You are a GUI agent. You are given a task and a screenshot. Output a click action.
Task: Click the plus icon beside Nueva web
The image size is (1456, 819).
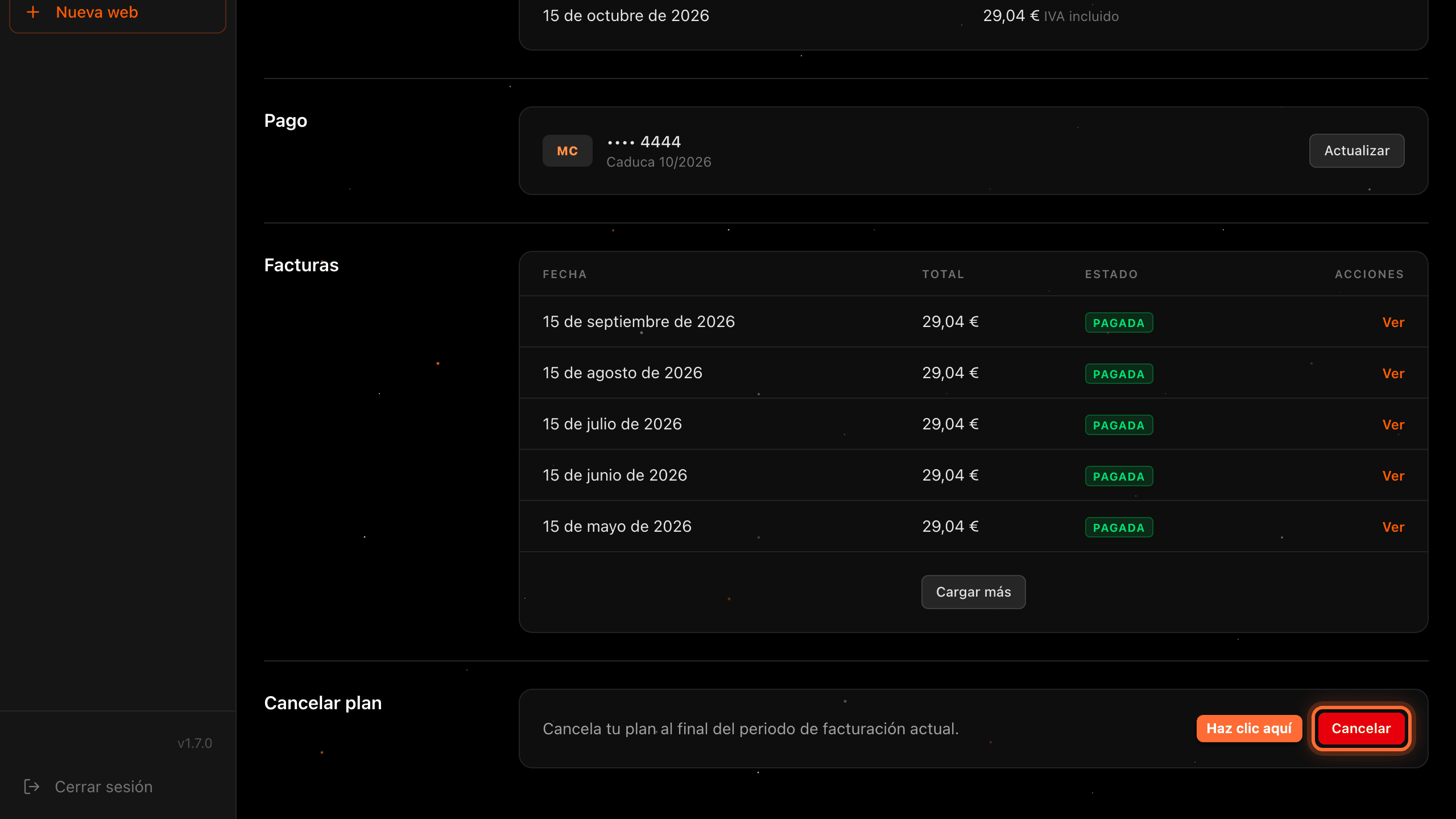click(x=33, y=12)
